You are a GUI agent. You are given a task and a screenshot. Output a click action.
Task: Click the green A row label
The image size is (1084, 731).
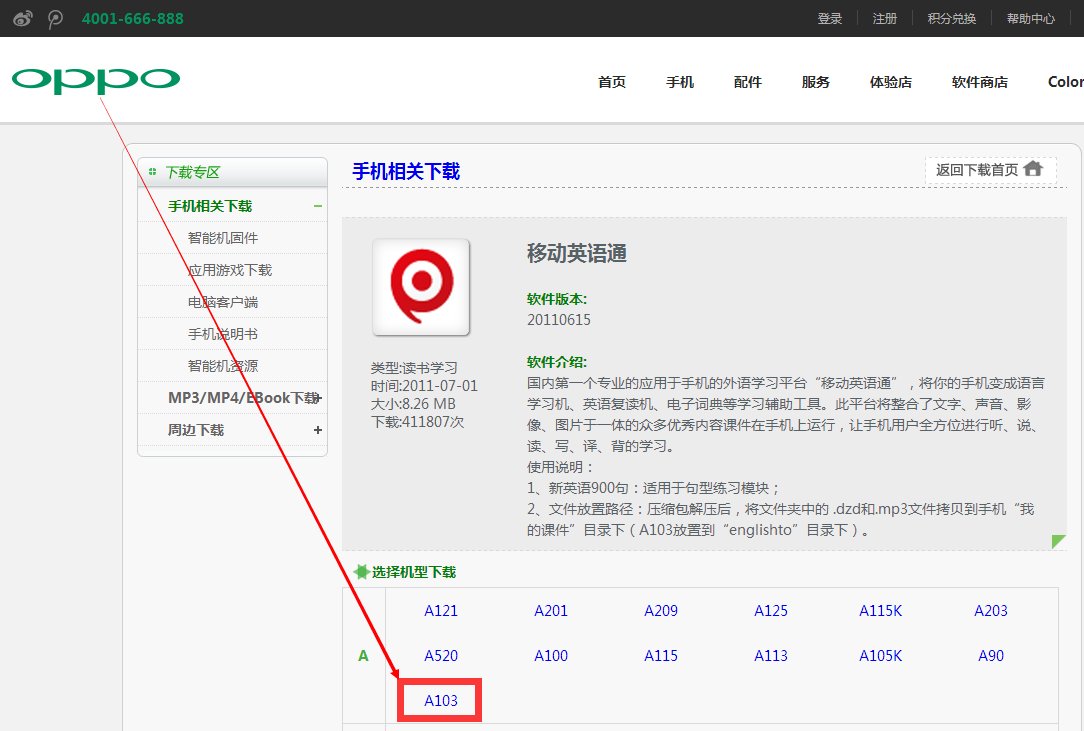click(x=364, y=656)
